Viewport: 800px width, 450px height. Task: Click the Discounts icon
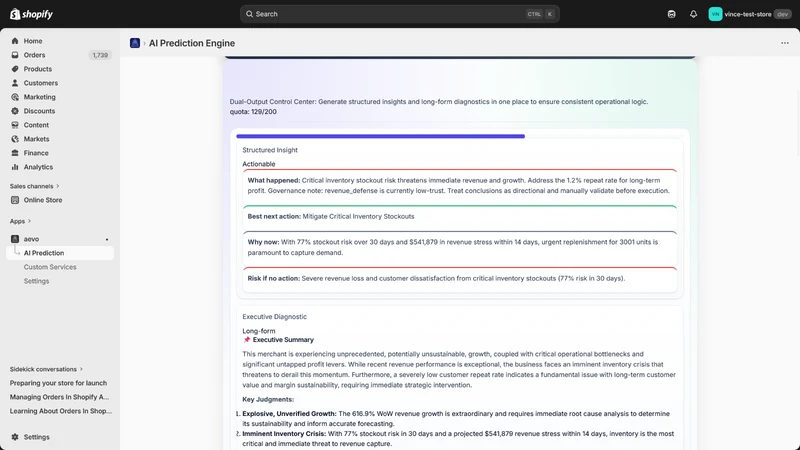tap(15, 111)
